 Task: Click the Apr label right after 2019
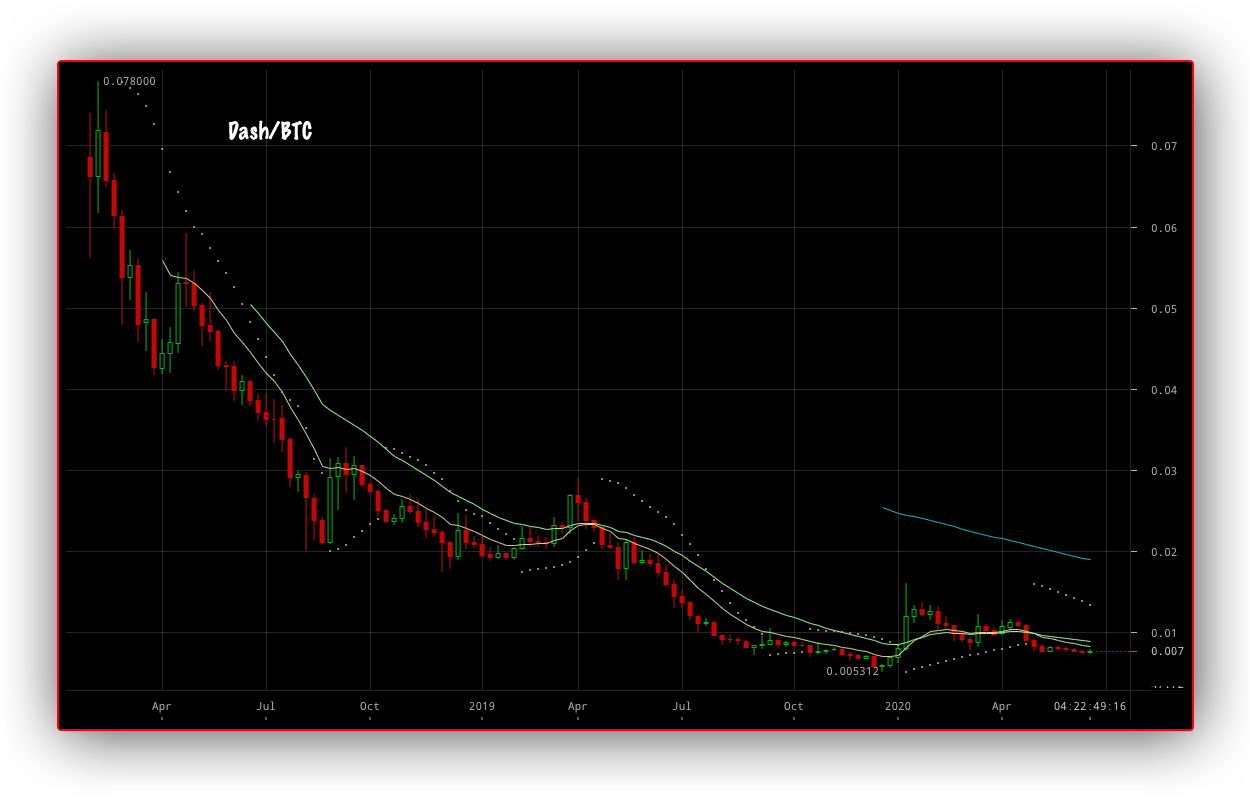(x=578, y=706)
